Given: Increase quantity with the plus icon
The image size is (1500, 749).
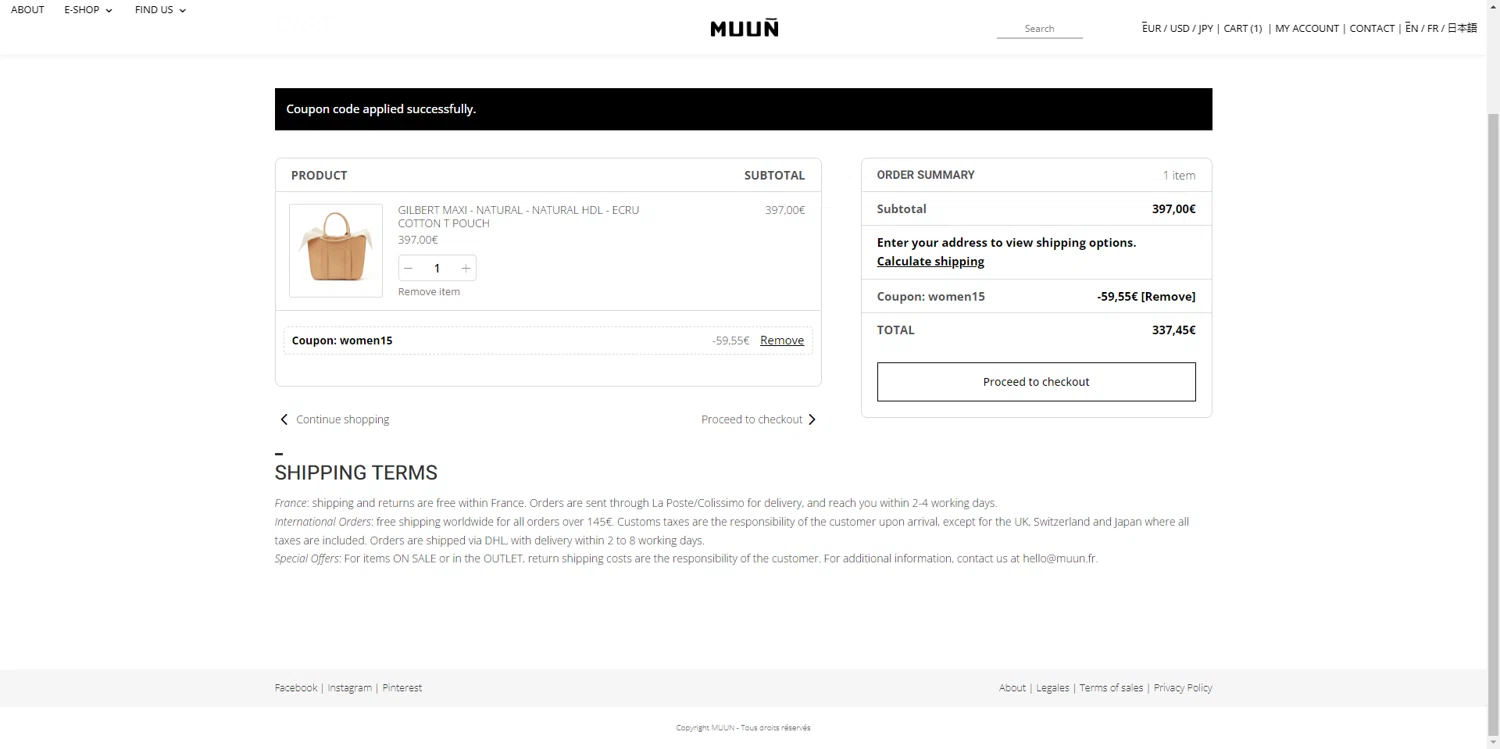Looking at the screenshot, I should click(x=465, y=268).
